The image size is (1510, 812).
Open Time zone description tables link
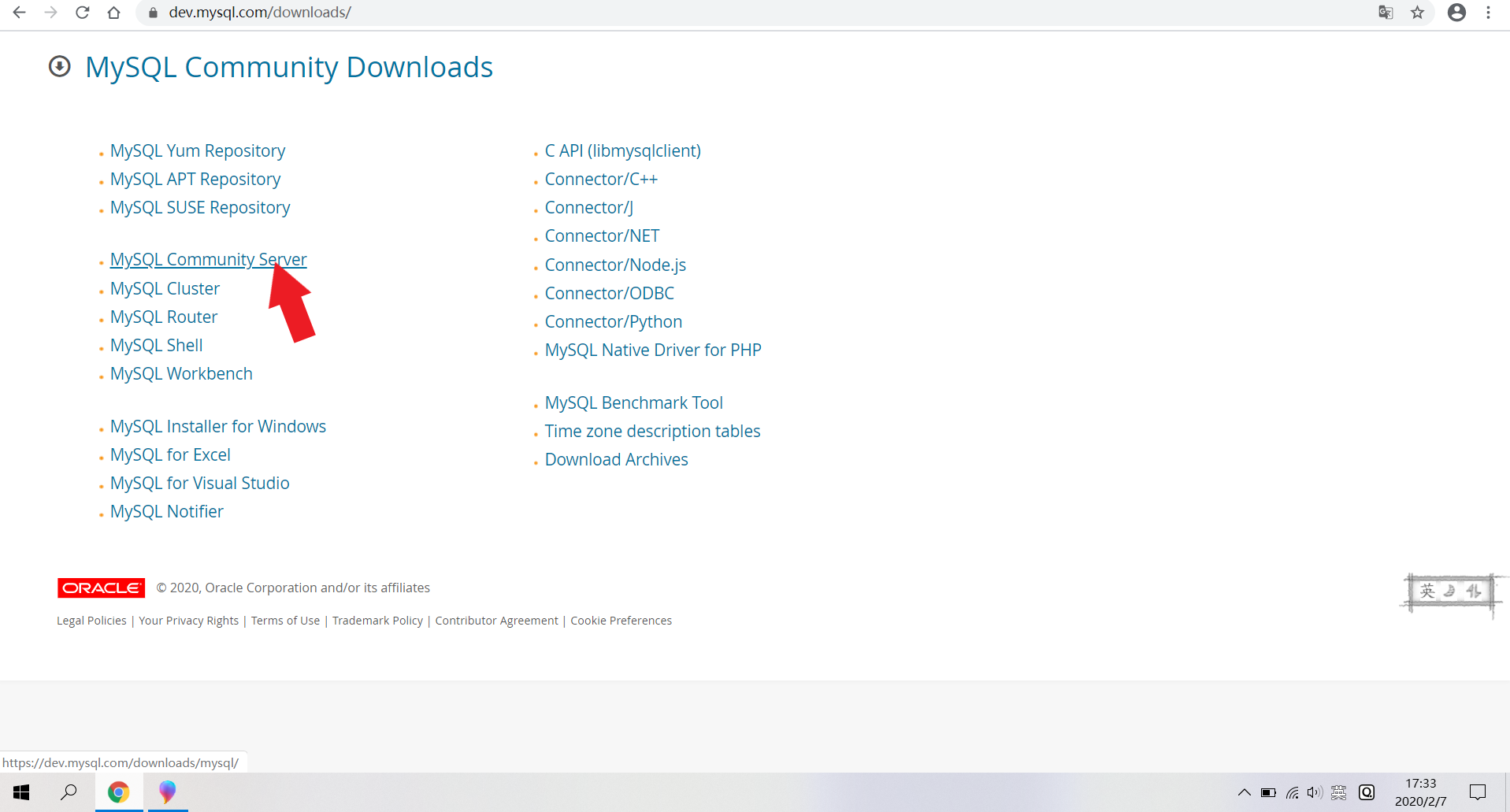(x=653, y=431)
